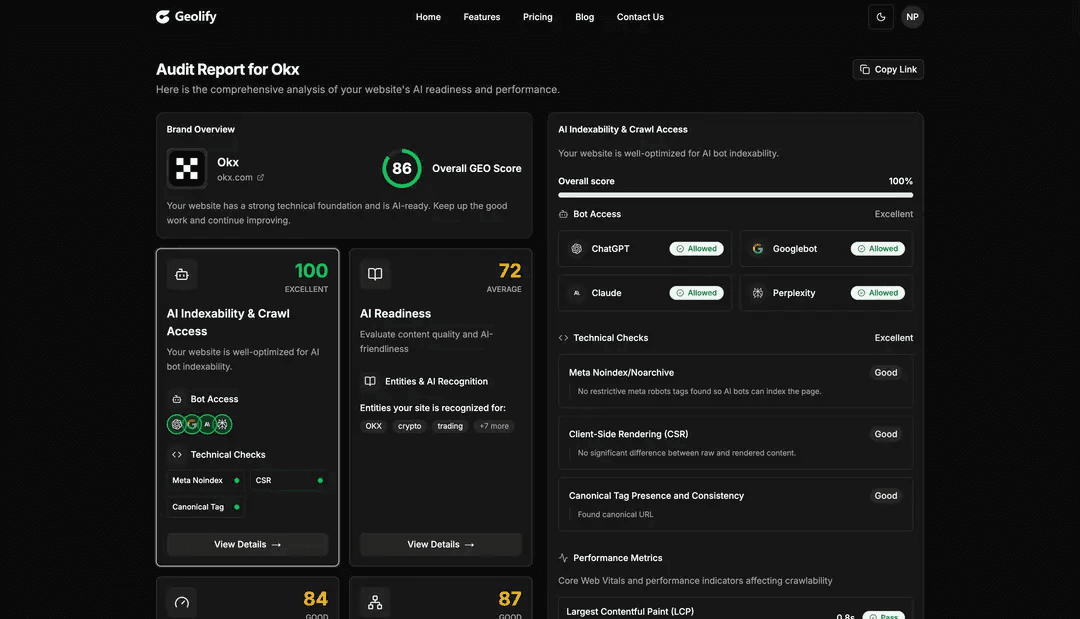Select the ChatGPT bot icon
Image resolution: width=1080 pixels, height=619 pixels.
coord(577,248)
